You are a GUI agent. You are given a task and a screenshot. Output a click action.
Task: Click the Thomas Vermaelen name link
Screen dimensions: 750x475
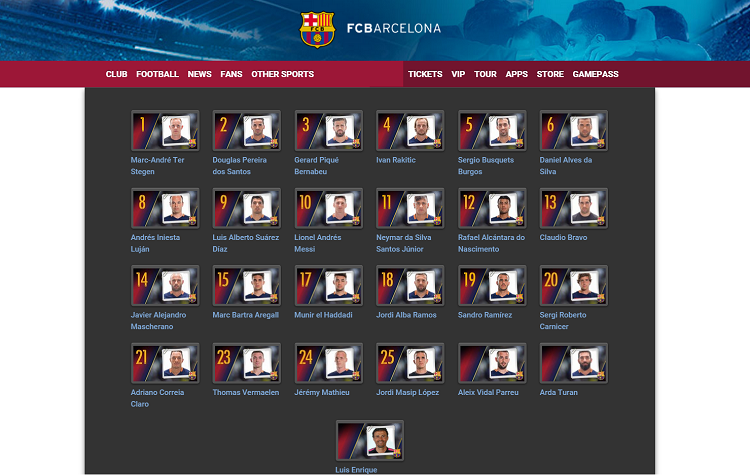(246, 392)
